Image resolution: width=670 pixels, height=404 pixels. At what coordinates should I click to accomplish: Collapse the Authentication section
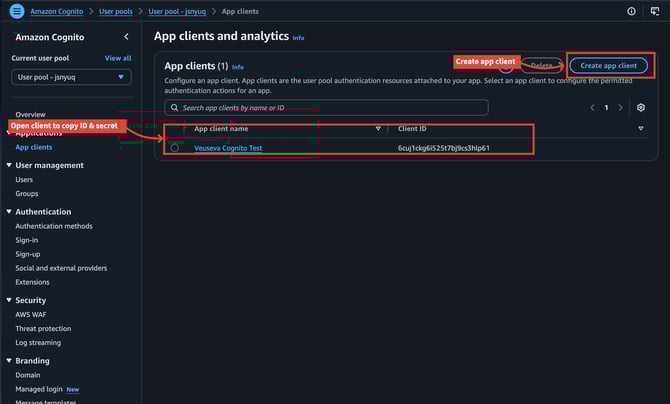click(9, 212)
